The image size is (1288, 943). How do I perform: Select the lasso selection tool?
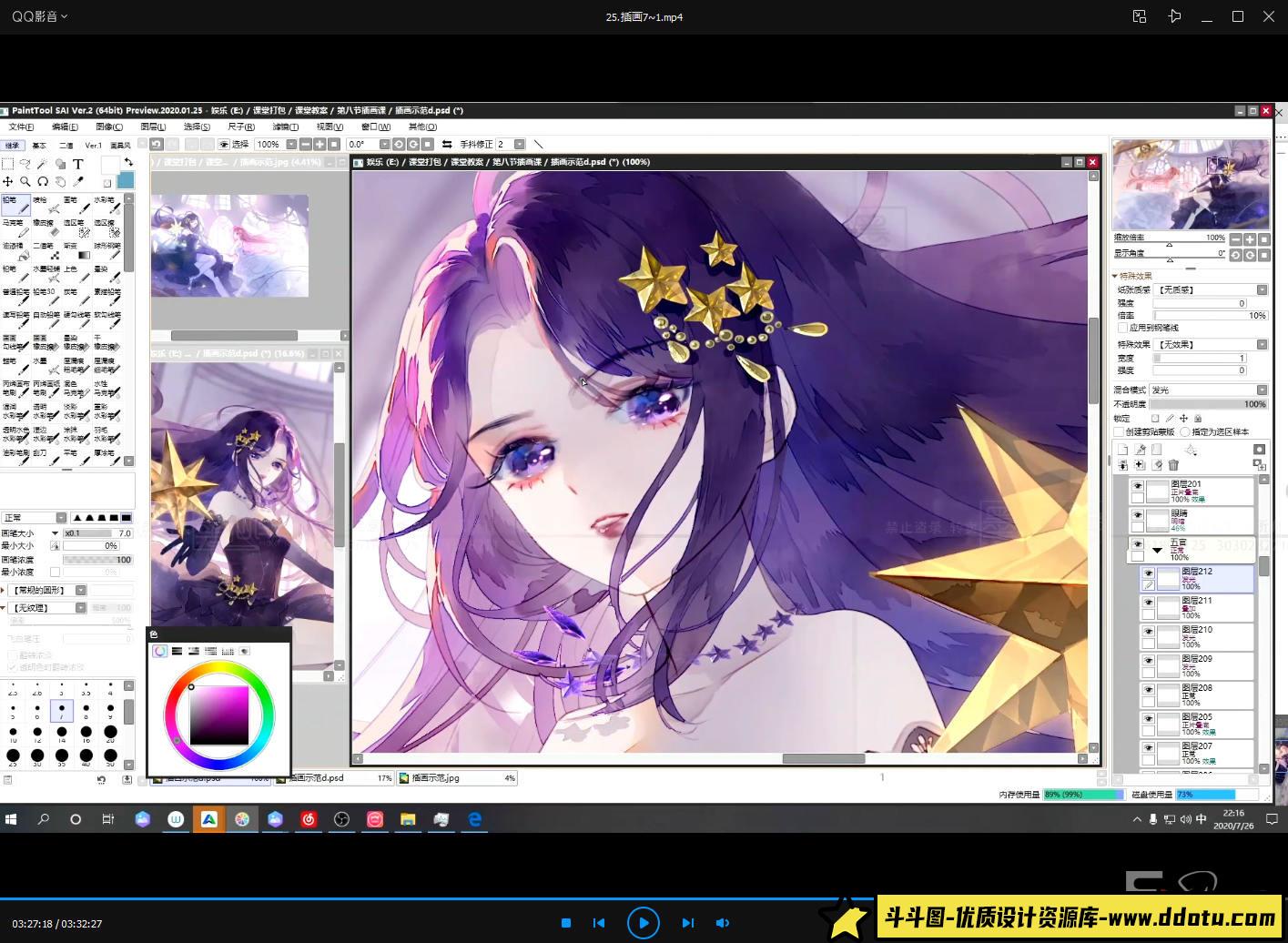click(25, 164)
